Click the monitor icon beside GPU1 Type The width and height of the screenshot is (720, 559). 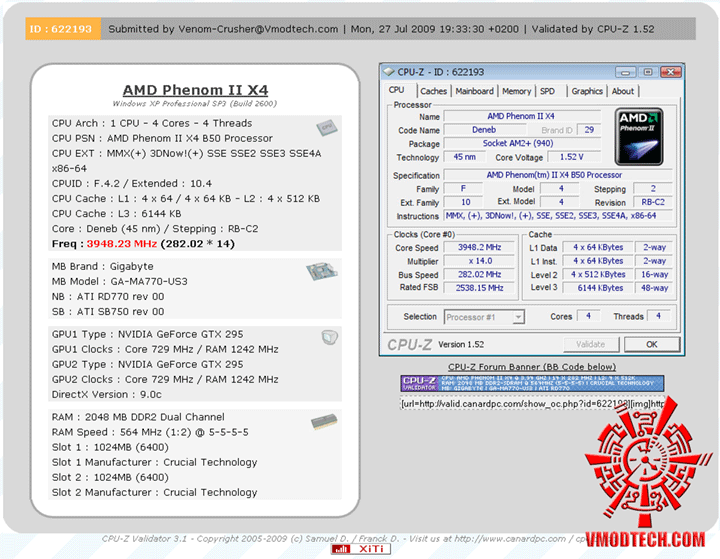[x=330, y=338]
